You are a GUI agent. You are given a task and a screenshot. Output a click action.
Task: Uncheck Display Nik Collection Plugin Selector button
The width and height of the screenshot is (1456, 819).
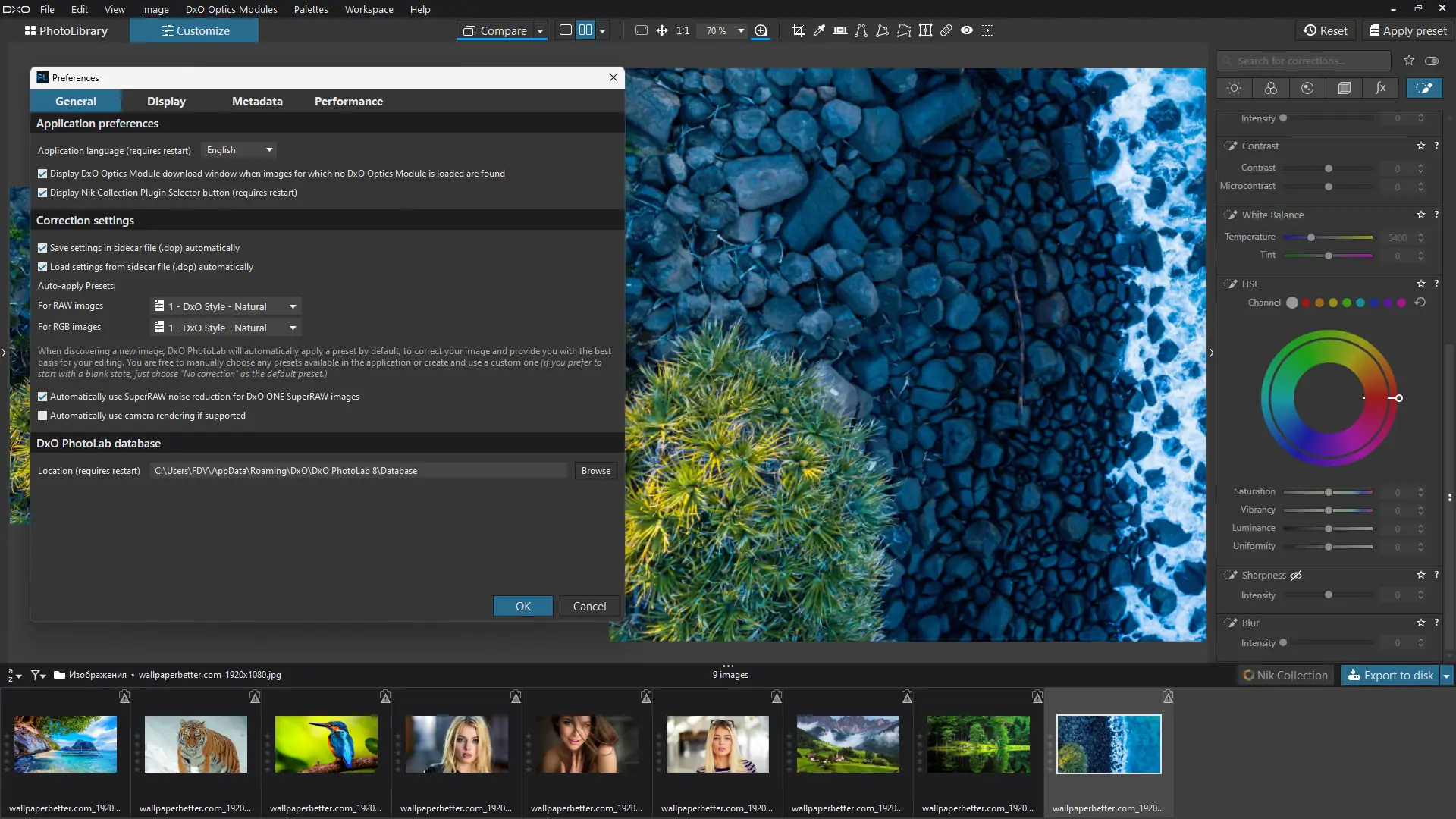(42, 193)
